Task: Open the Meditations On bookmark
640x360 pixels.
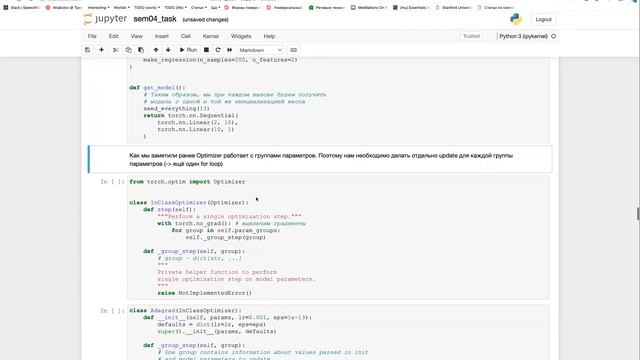Action: click(x=368, y=7)
